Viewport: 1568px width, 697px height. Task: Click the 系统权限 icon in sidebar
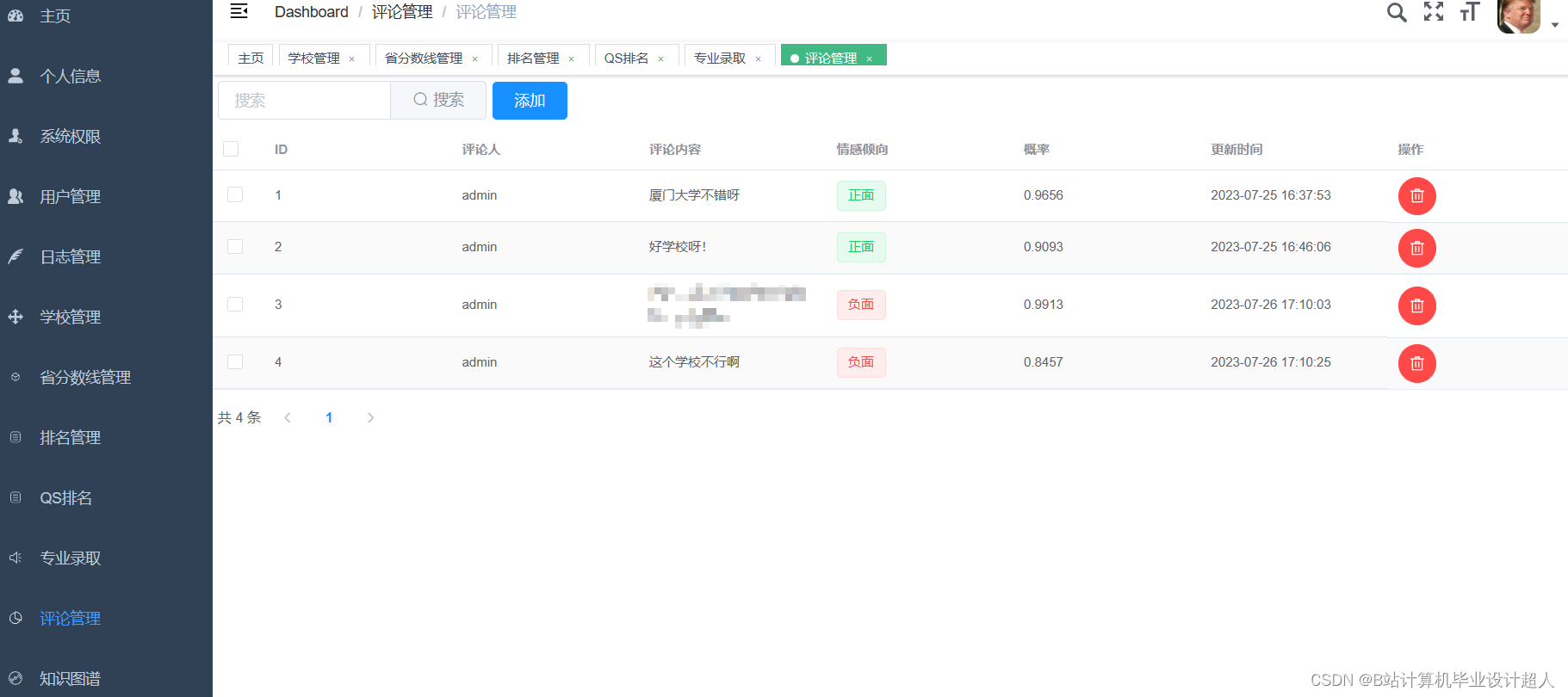tap(15, 136)
